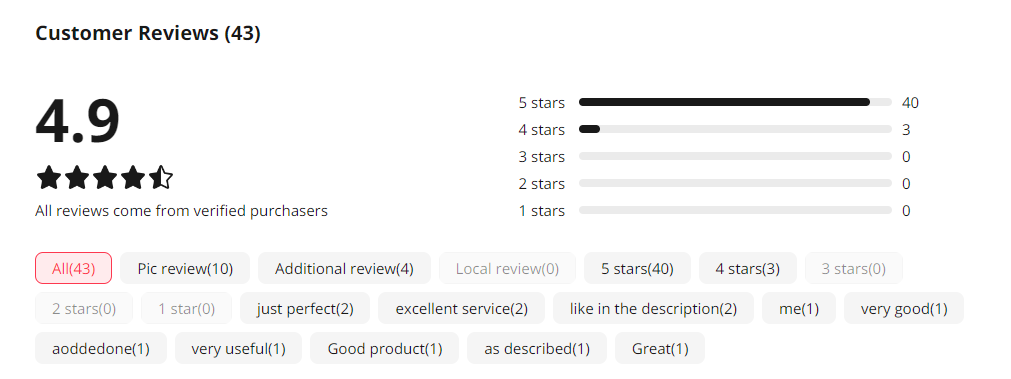Click the first filled star icon
The width and height of the screenshot is (1011, 379).
pos(48,177)
